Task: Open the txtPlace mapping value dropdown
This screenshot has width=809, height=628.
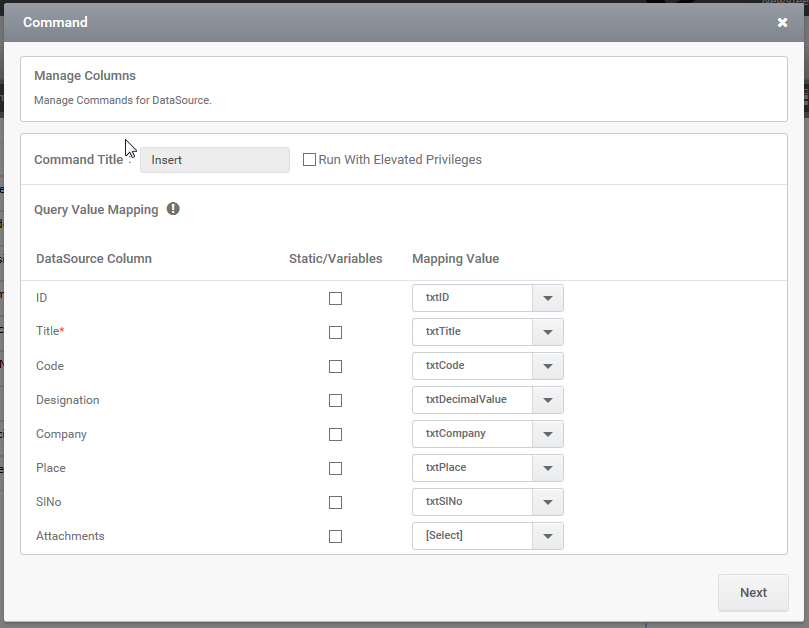Action: [x=488, y=468]
